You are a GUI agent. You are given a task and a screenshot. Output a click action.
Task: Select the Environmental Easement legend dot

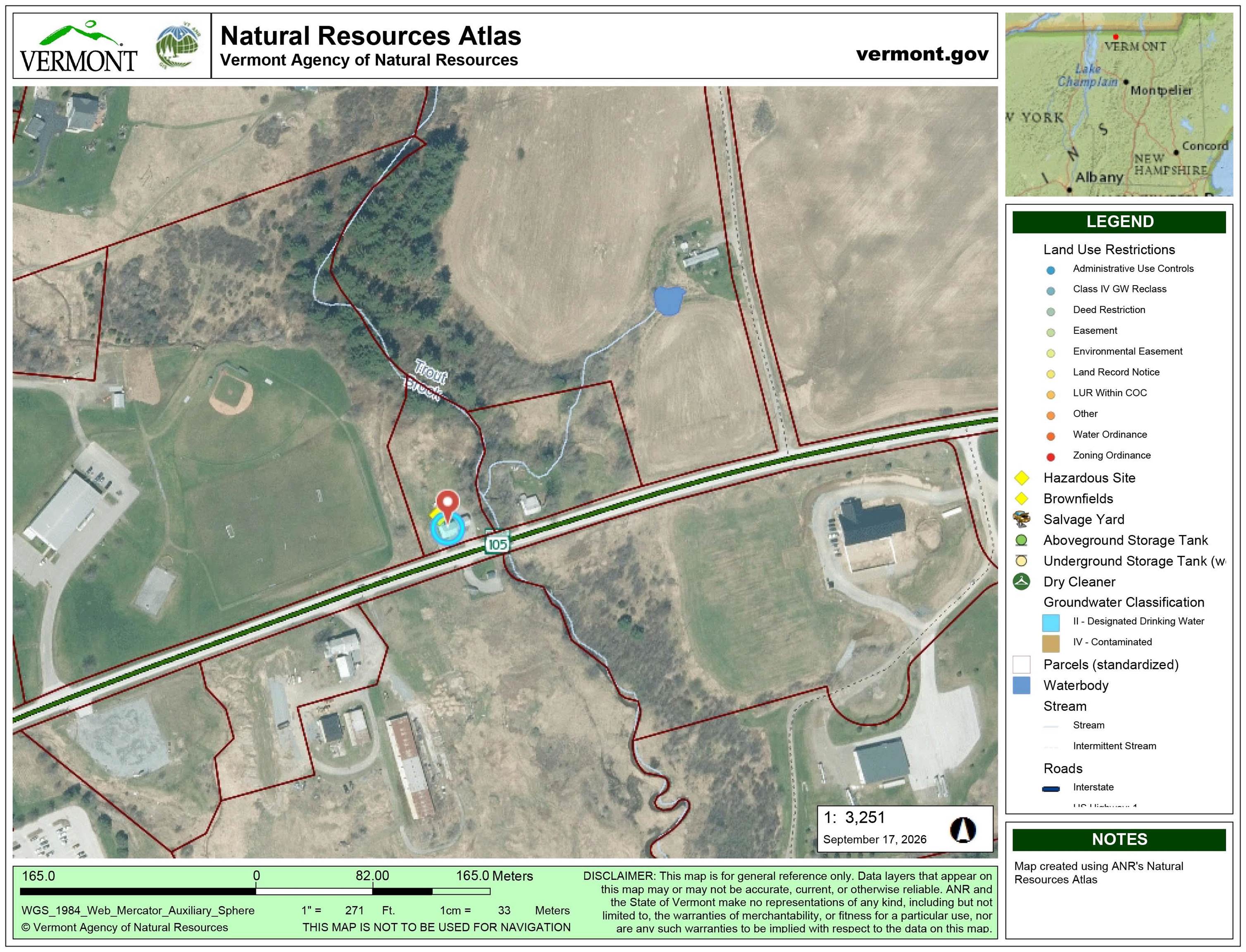(1051, 354)
